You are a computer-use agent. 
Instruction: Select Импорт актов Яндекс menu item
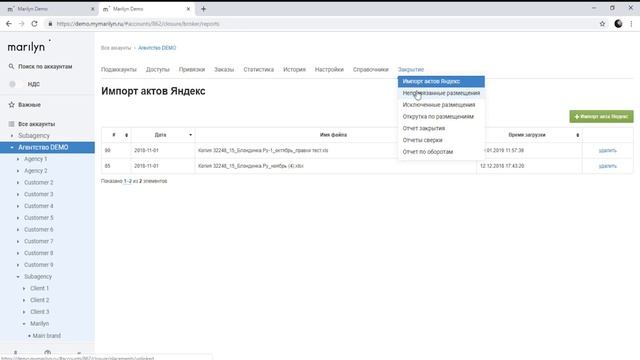[441, 81]
